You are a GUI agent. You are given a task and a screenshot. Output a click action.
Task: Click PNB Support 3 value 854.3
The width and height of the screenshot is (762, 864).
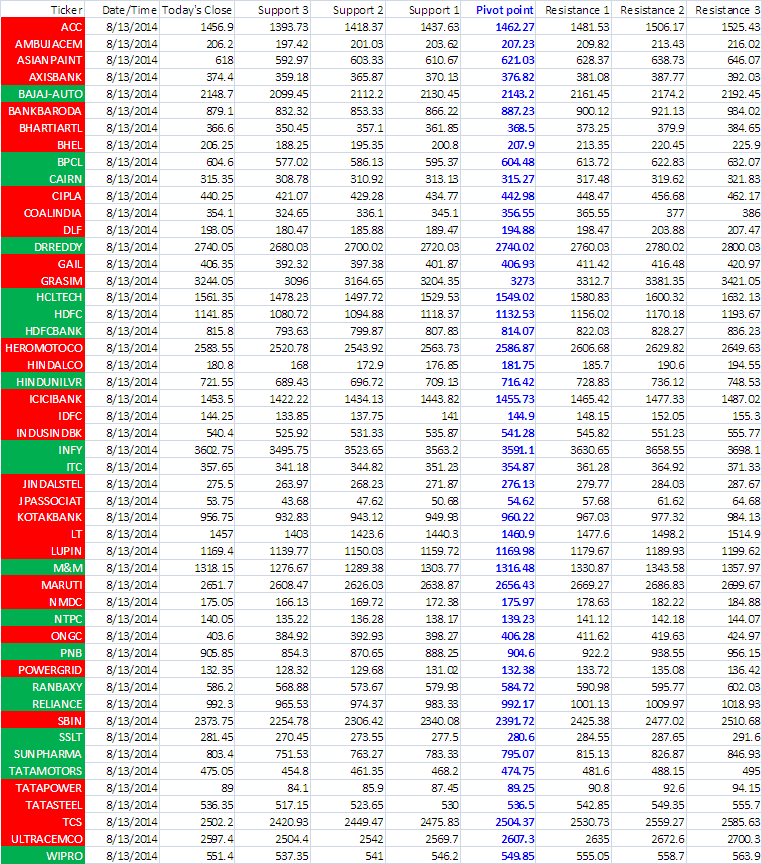click(295, 654)
